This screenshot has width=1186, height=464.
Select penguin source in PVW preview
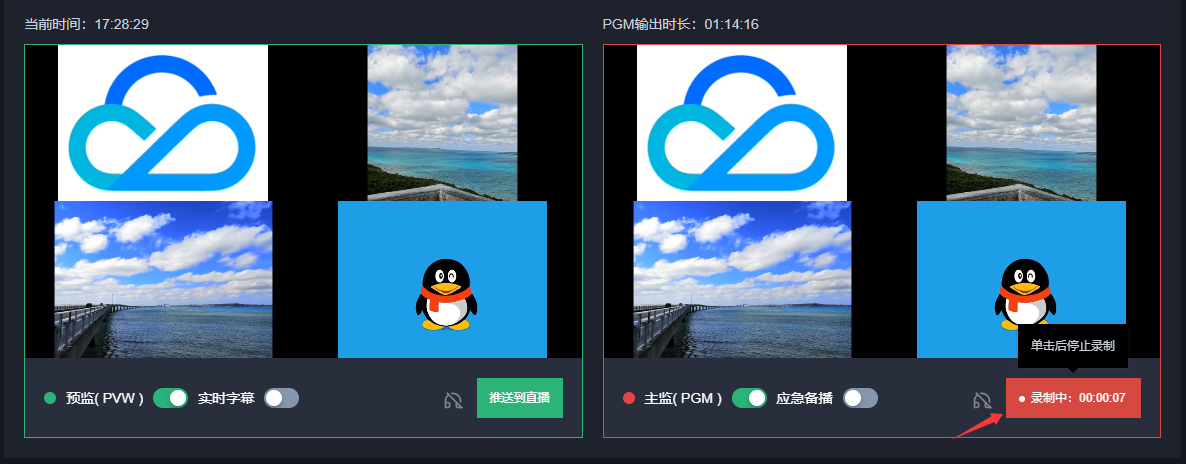pos(442,279)
